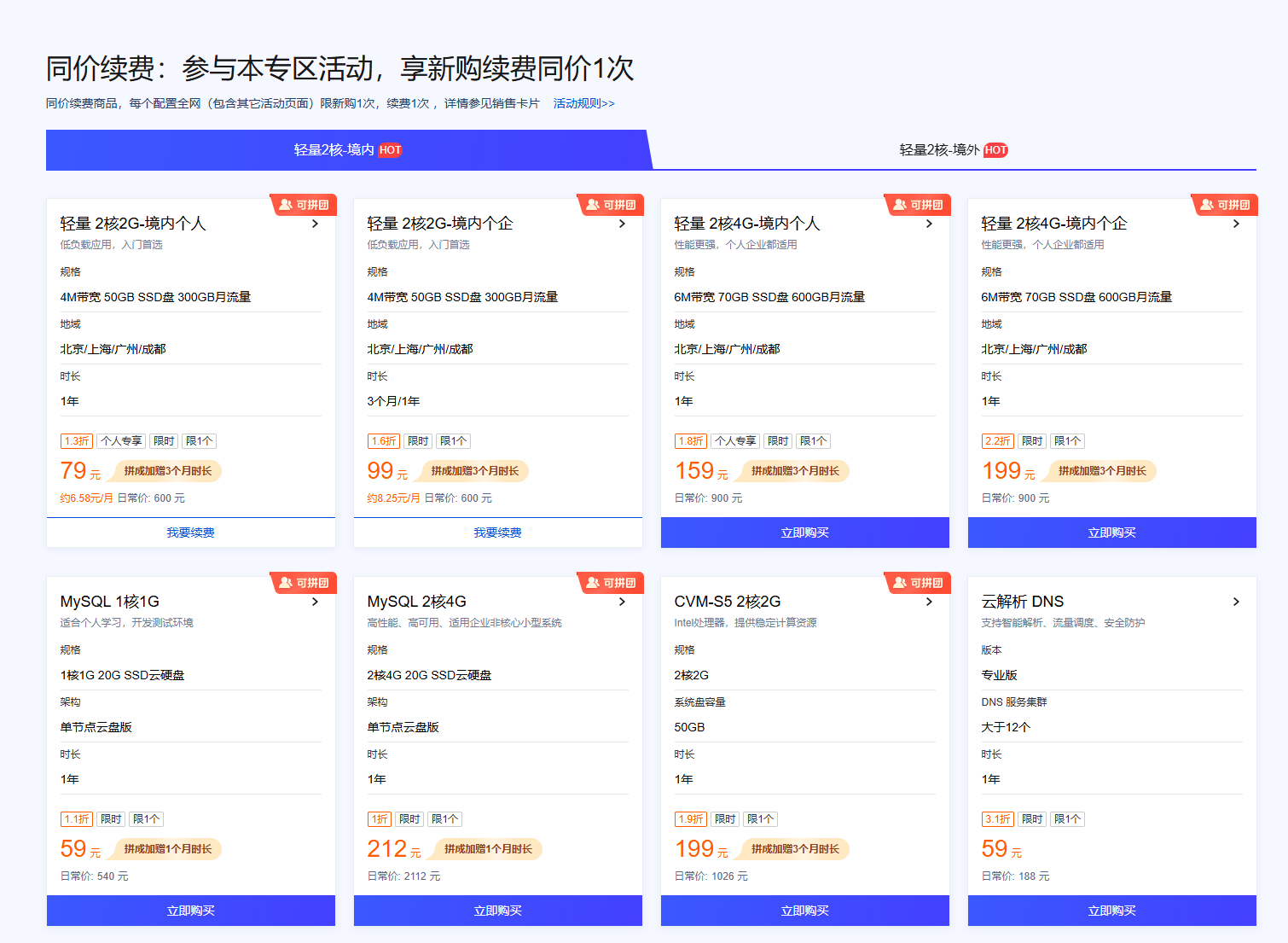This screenshot has height=943, width=1288.
Task: Buy MySQL 2核4G with 立即购买
Action: click(x=498, y=911)
